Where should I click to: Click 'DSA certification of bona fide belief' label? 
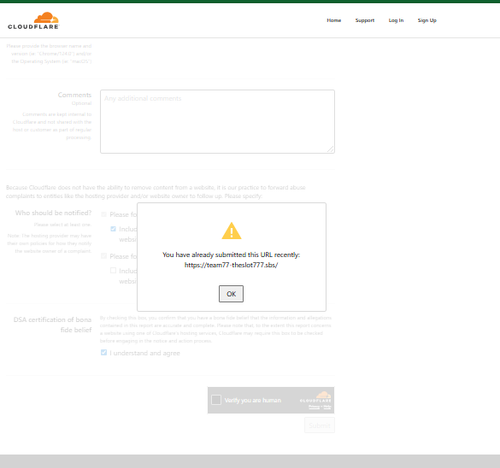pos(52,324)
